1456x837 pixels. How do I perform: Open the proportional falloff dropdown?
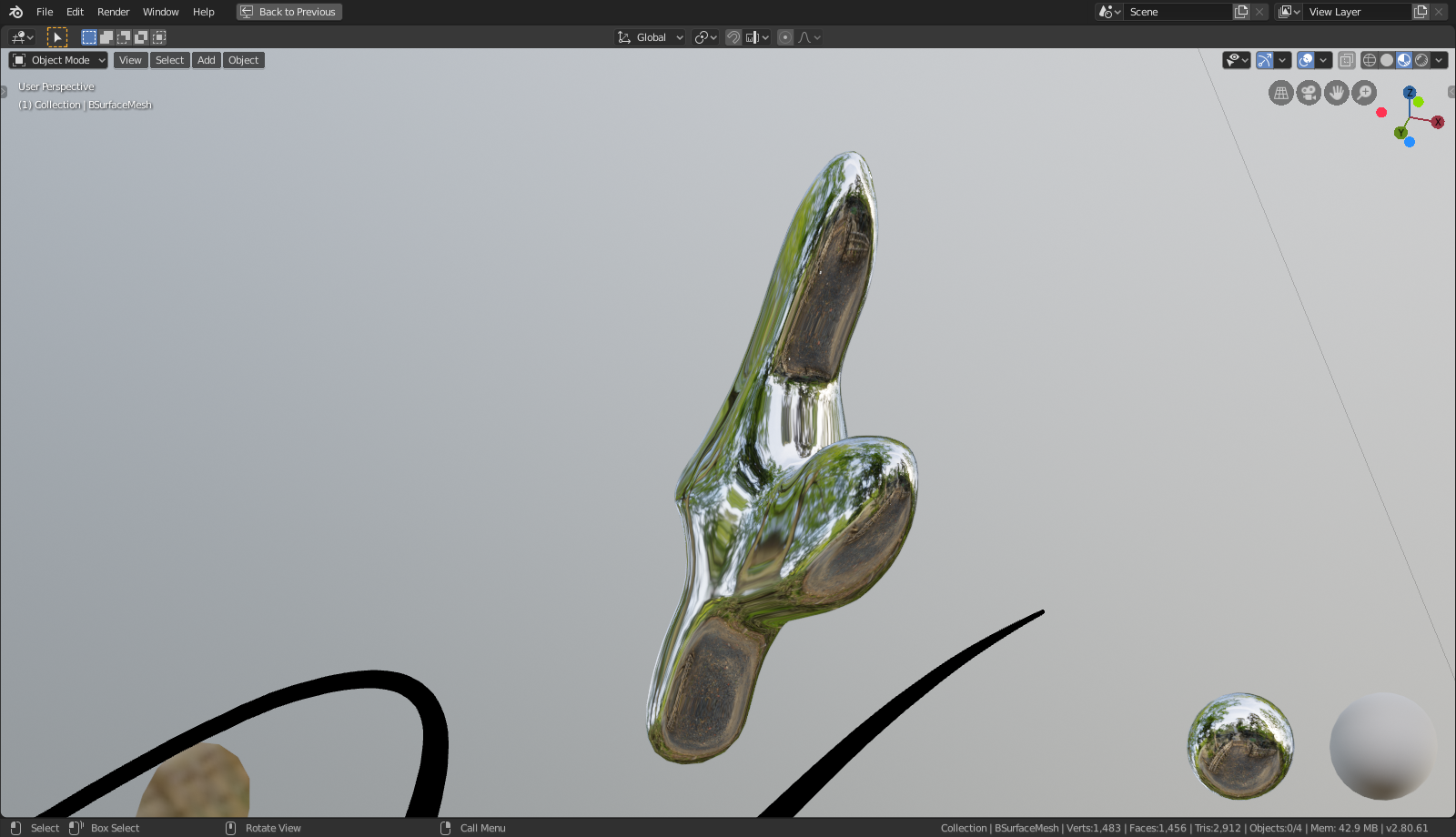point(809,37)
